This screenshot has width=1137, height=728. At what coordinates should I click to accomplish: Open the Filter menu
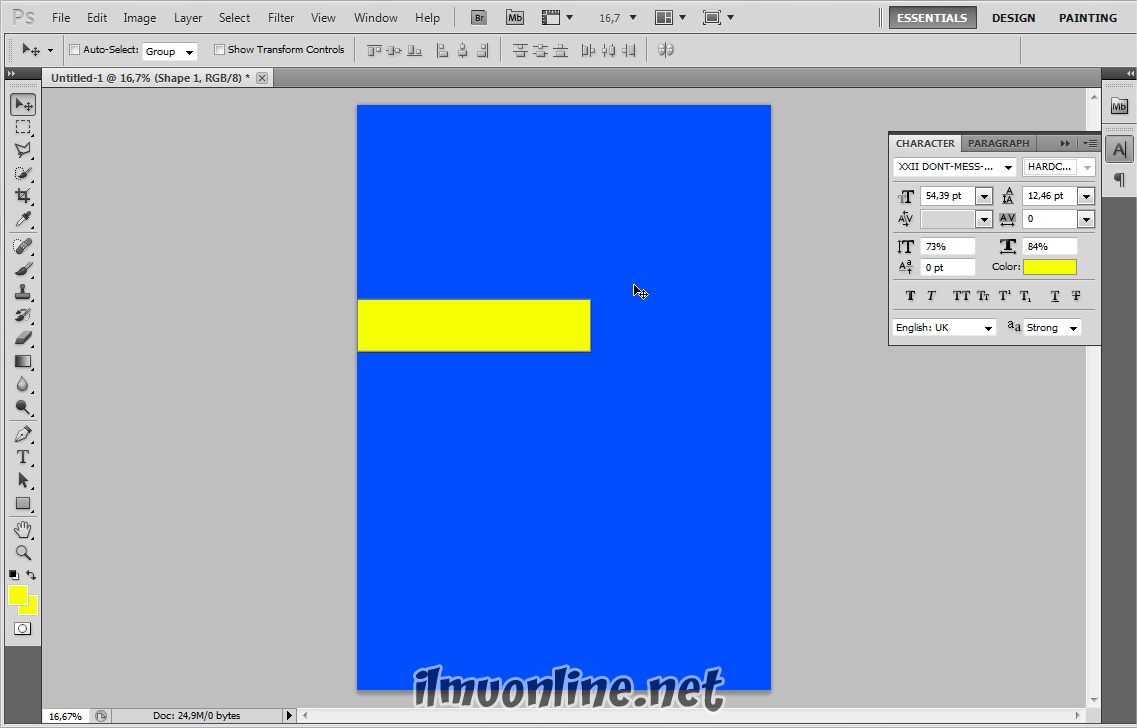[281, 18]
